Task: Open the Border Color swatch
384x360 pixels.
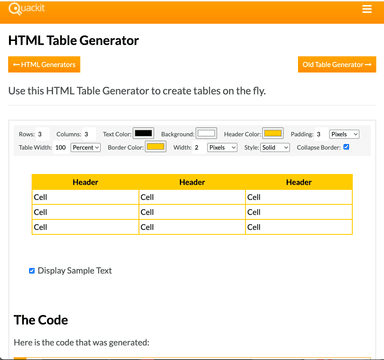Action: tap(156, 147)
